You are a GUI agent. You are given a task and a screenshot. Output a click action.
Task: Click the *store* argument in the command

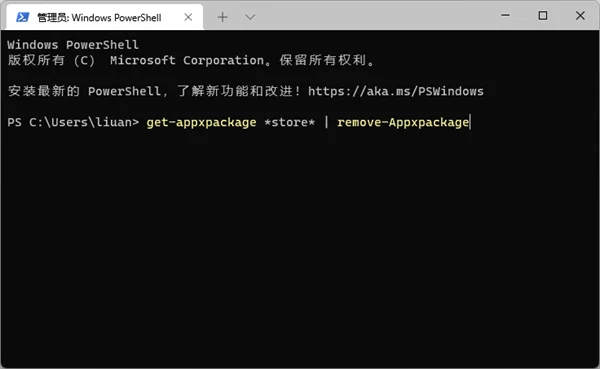(x=290, y=122)
